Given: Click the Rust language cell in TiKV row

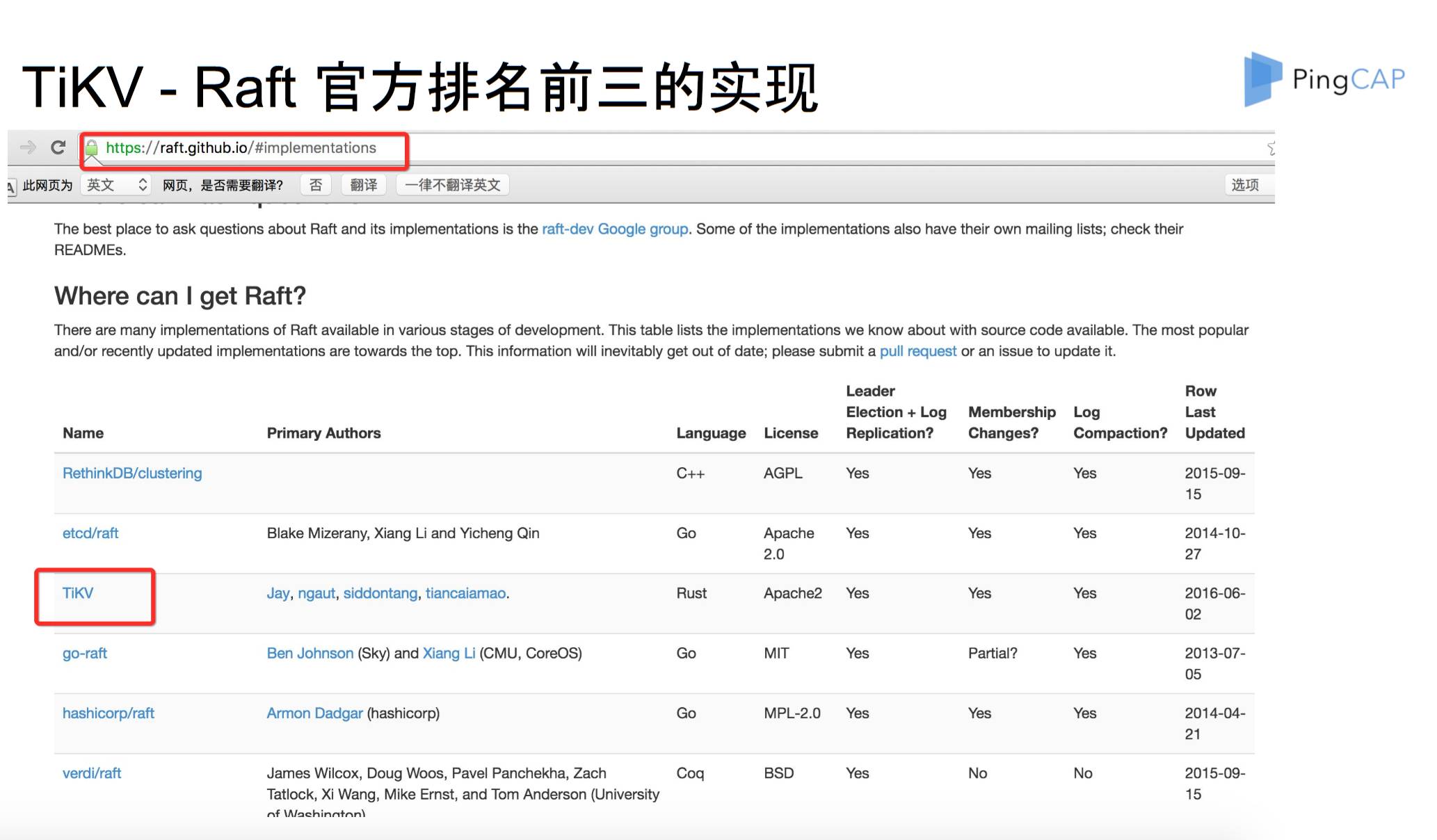Looking at the screenshot, I should pyautogui.click(x=691, y=593).
